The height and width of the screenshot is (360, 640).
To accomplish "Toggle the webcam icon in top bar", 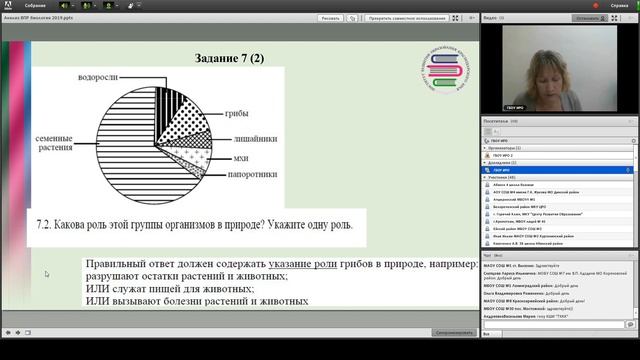I will coord(108,6).
